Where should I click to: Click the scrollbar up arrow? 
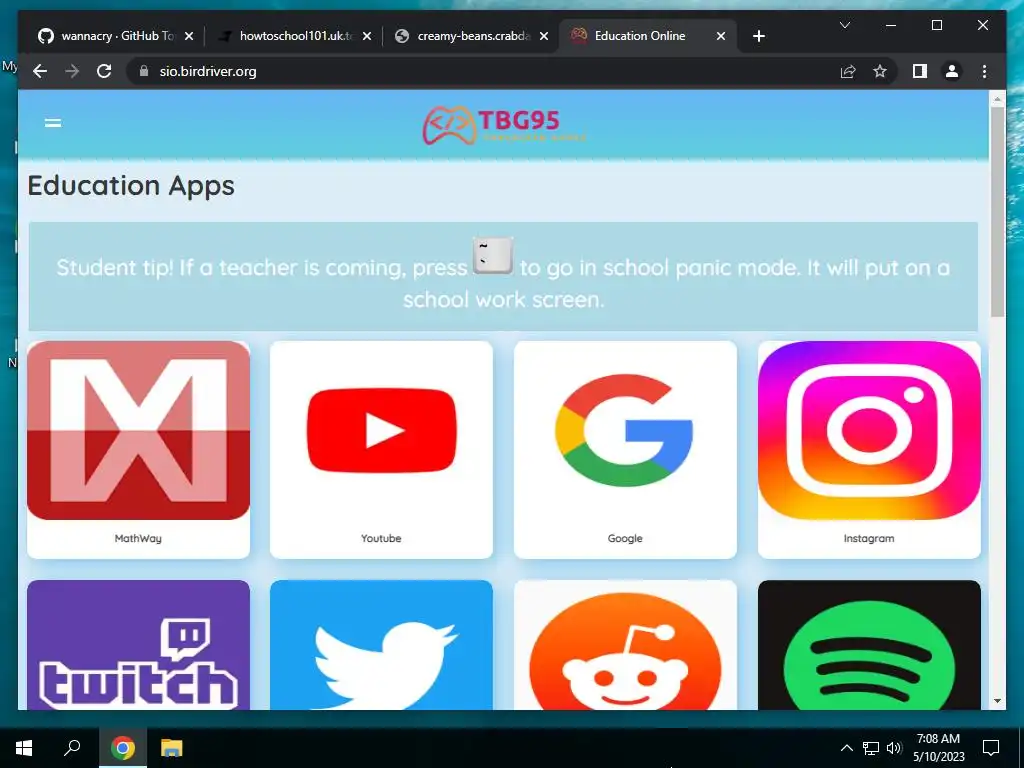click(x=997, y=99)
